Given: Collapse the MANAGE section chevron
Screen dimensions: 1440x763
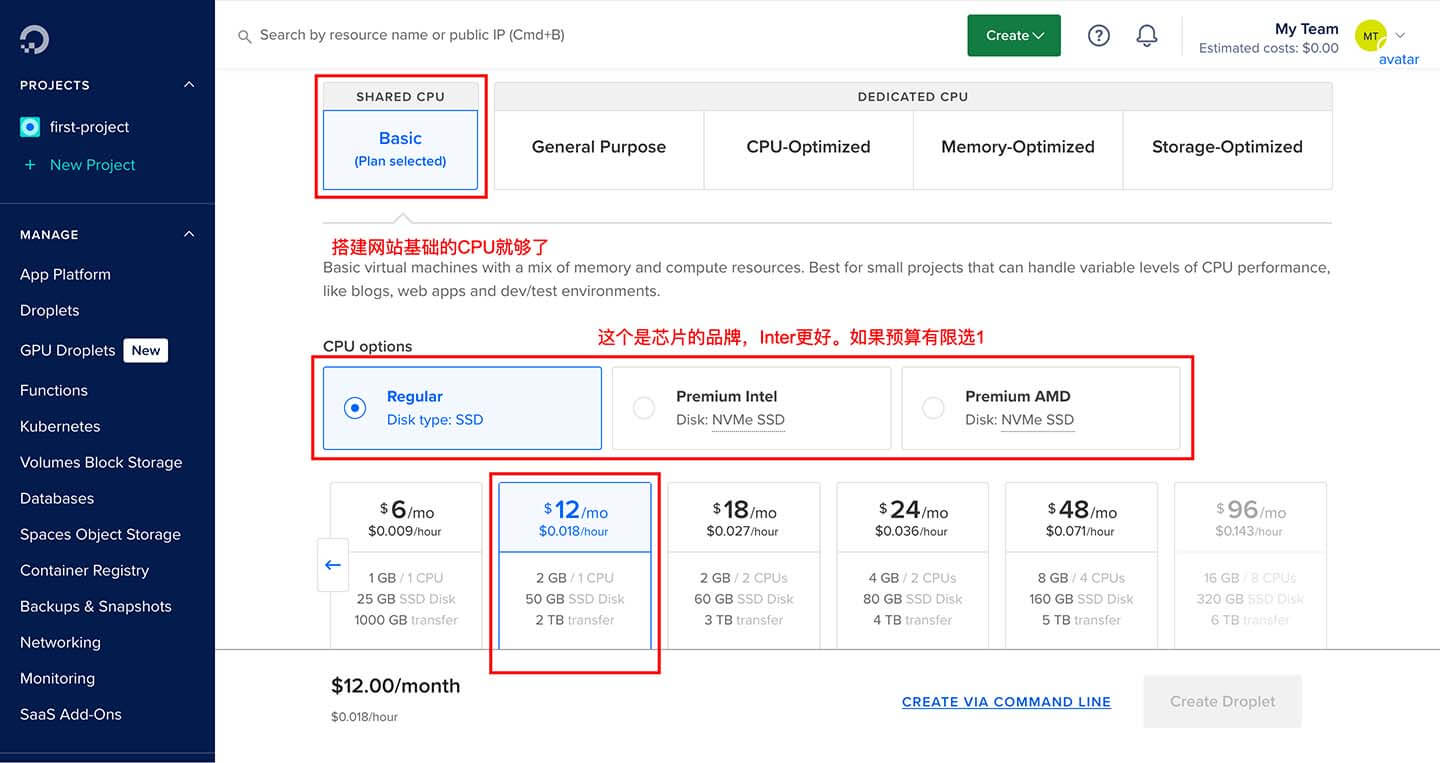Looking at the screenshot, I should tap(189, 234).
